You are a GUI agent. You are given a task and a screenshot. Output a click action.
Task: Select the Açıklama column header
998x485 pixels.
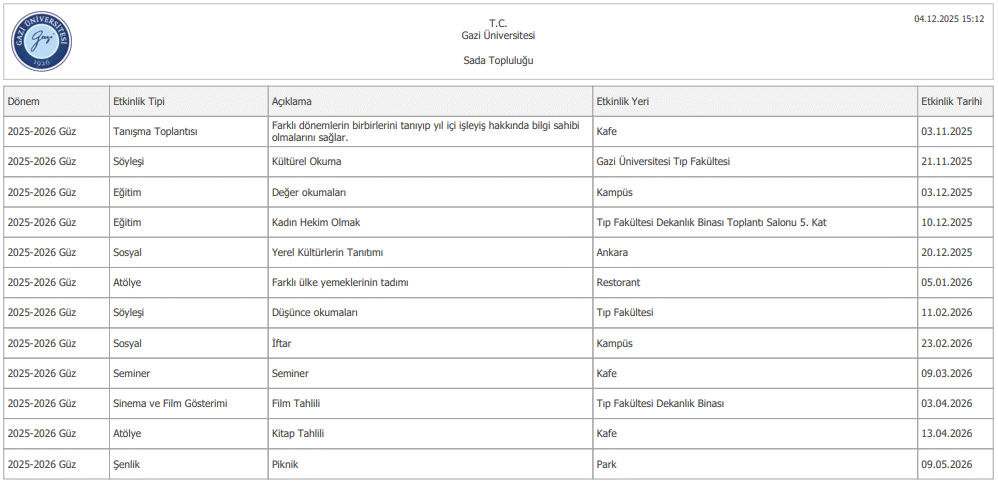click(x=292, y=101)
